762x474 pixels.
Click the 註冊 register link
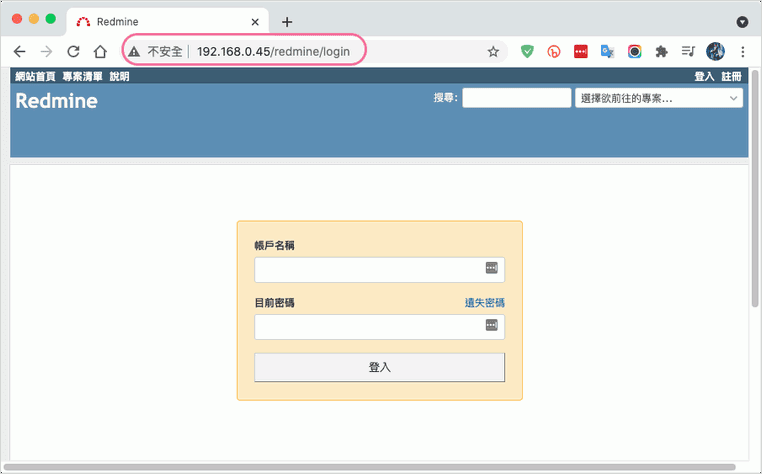(731, 76)
